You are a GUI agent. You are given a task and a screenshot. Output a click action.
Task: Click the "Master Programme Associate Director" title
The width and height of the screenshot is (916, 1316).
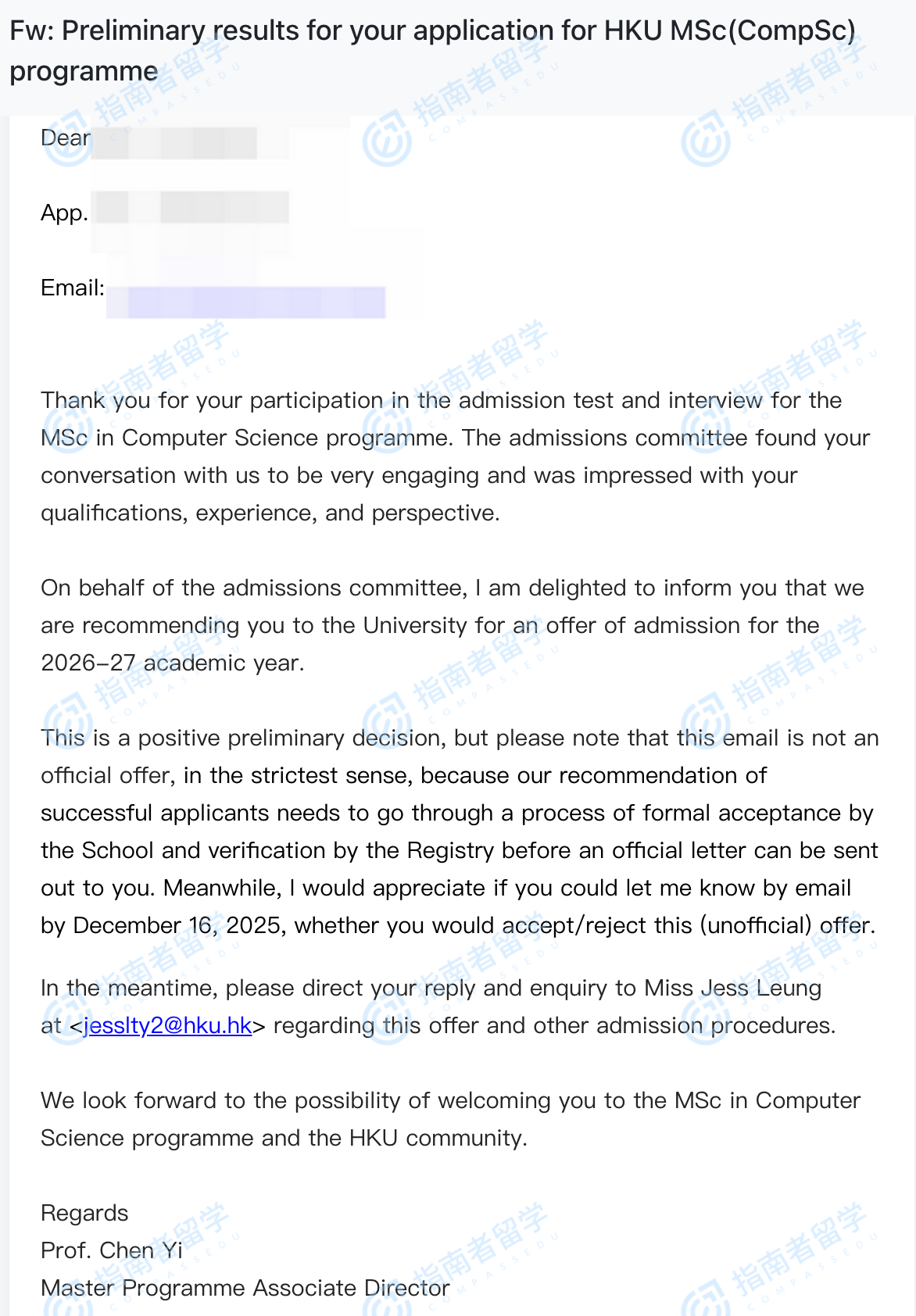(245, 1288)
